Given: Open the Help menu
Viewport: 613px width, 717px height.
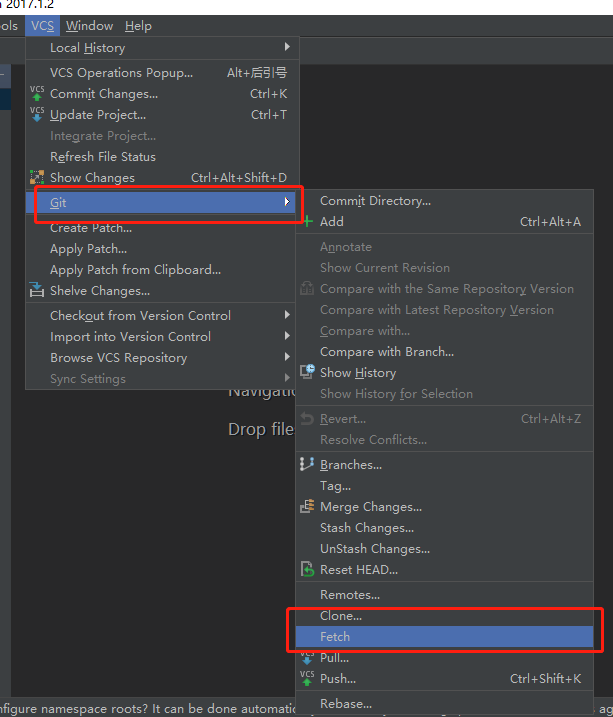Looking at the screenshot, I should [x=138, y=26].
